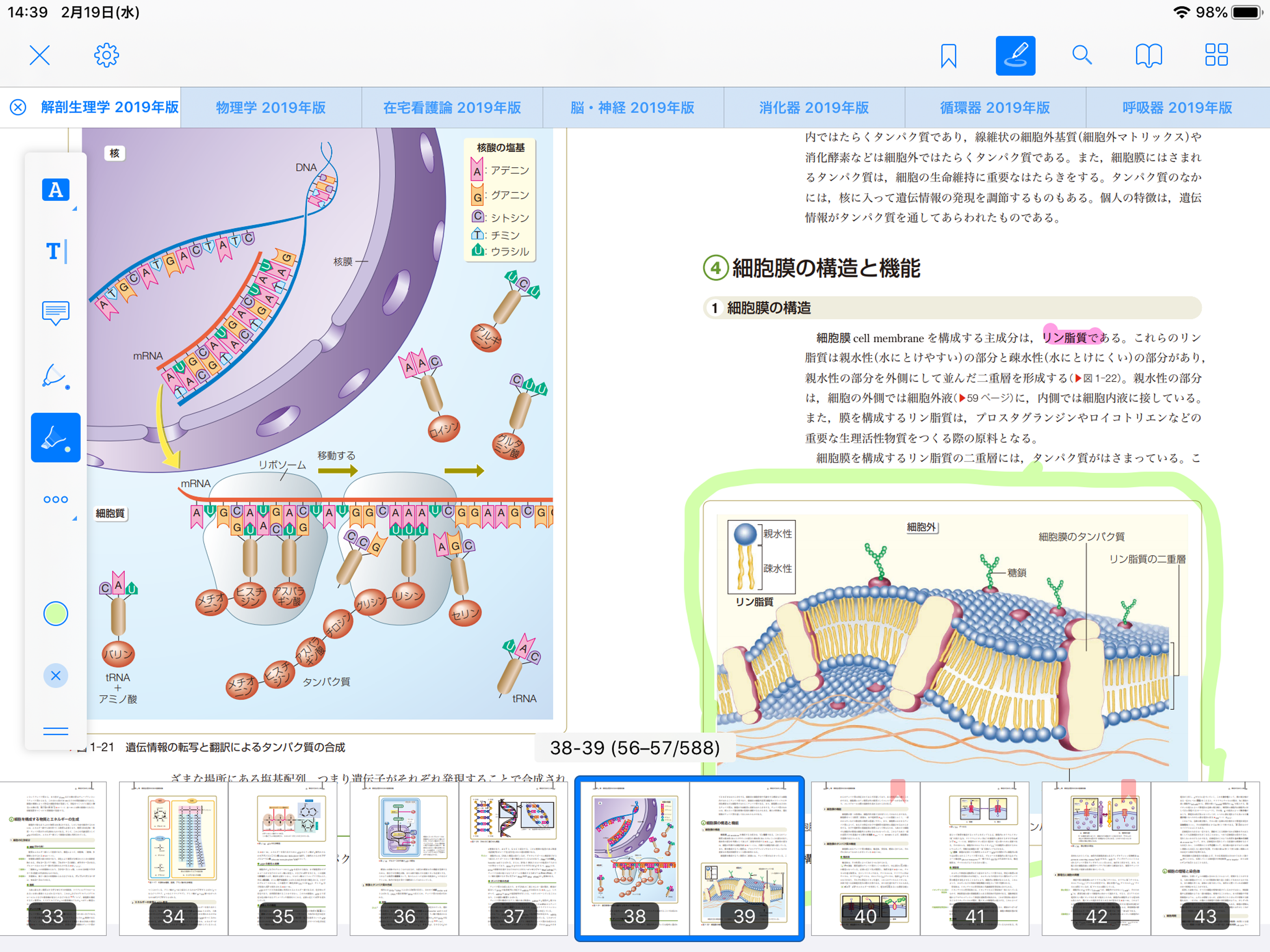Switch to 消化器 2019年版 tab

tap(814, 107)
